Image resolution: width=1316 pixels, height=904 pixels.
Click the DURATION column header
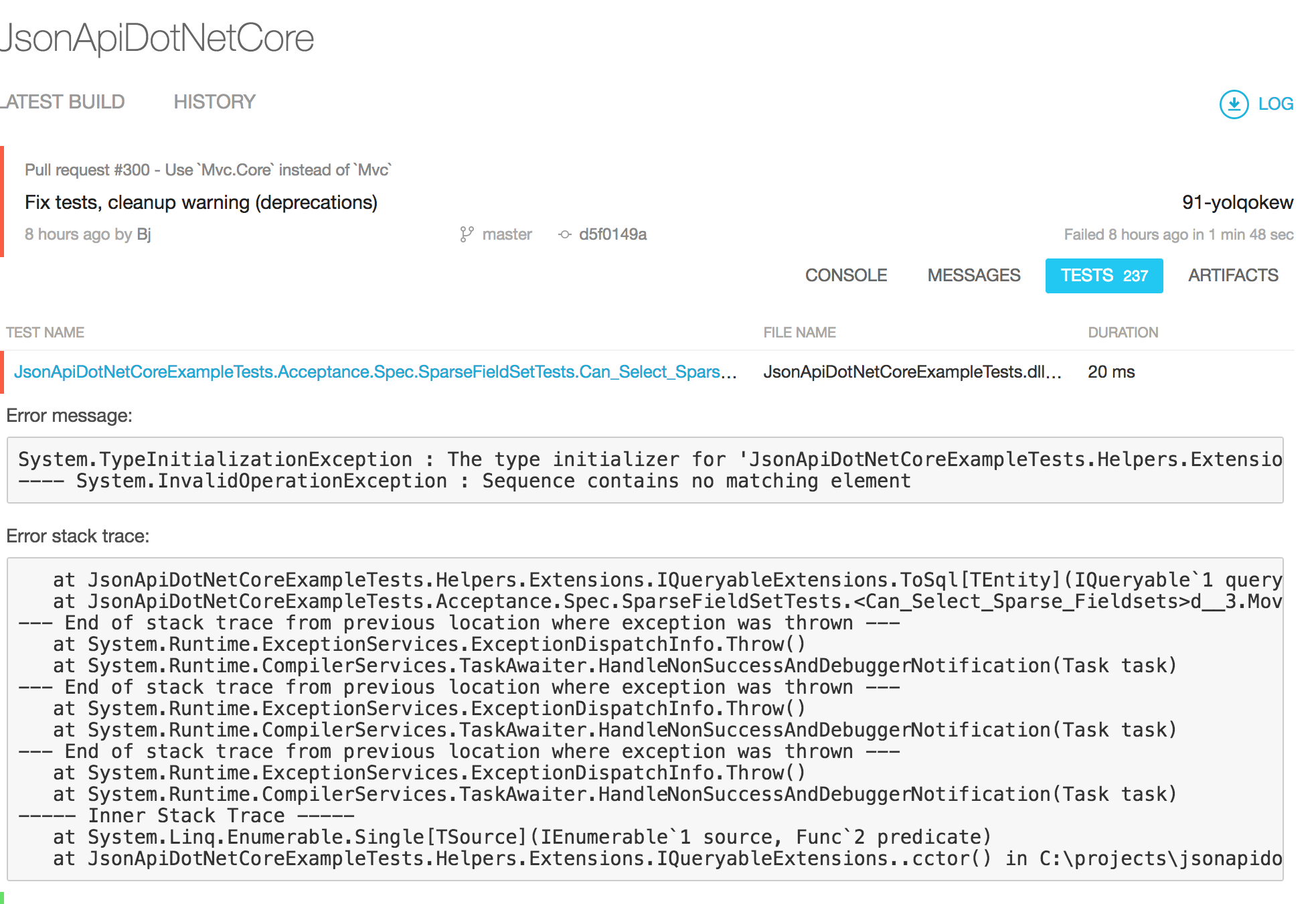(x=1123, y=332)
